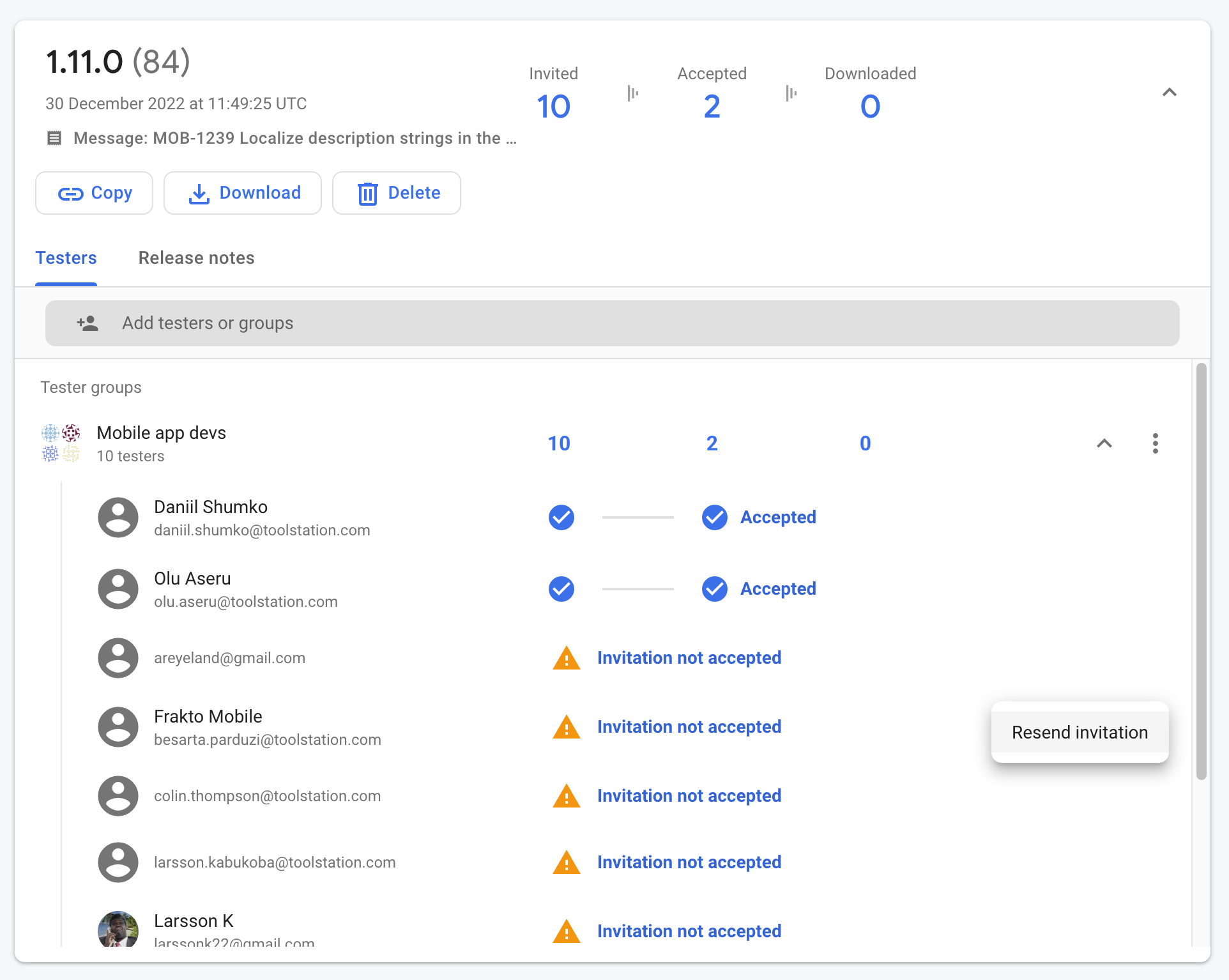Open Mobile app devs three-dot menu
Image resolution: width=1229 pixels, height=980 pixels.
point(1155,443)
